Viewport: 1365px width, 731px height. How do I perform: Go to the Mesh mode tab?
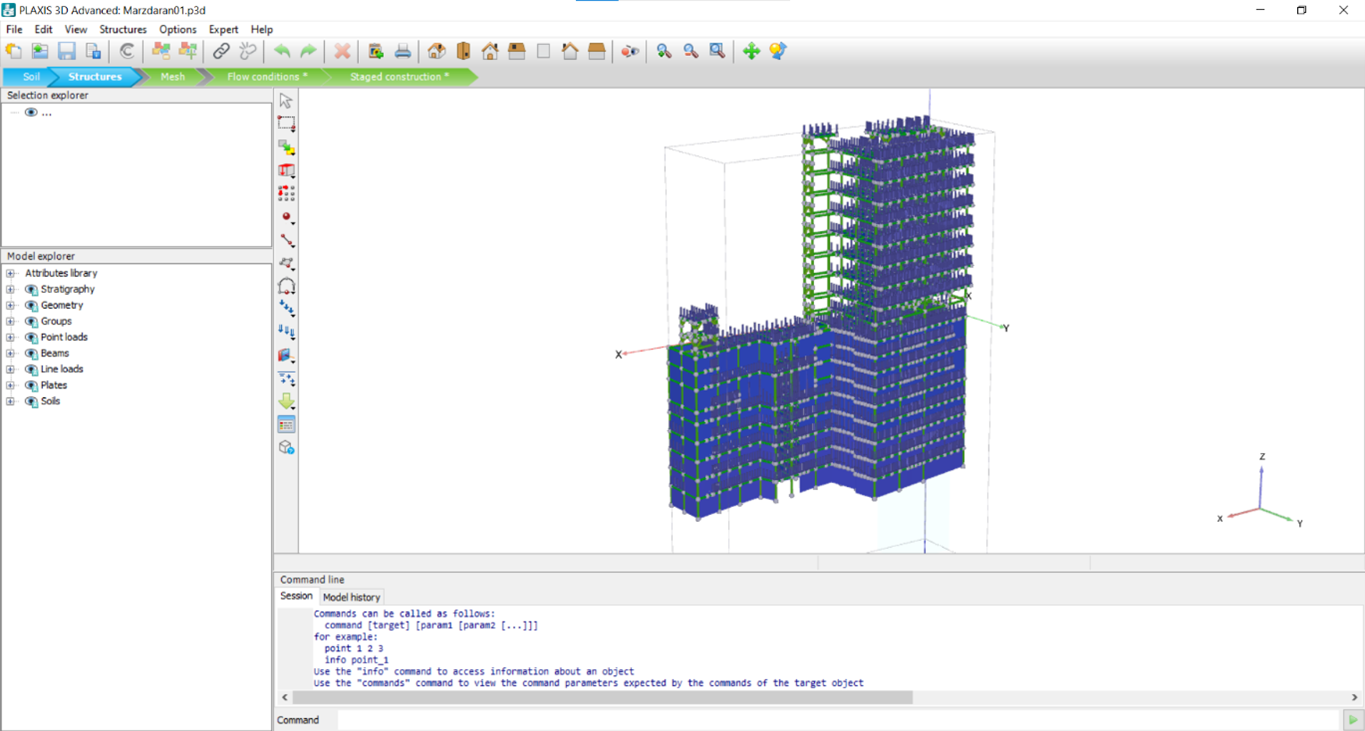(x=173, y=76)
